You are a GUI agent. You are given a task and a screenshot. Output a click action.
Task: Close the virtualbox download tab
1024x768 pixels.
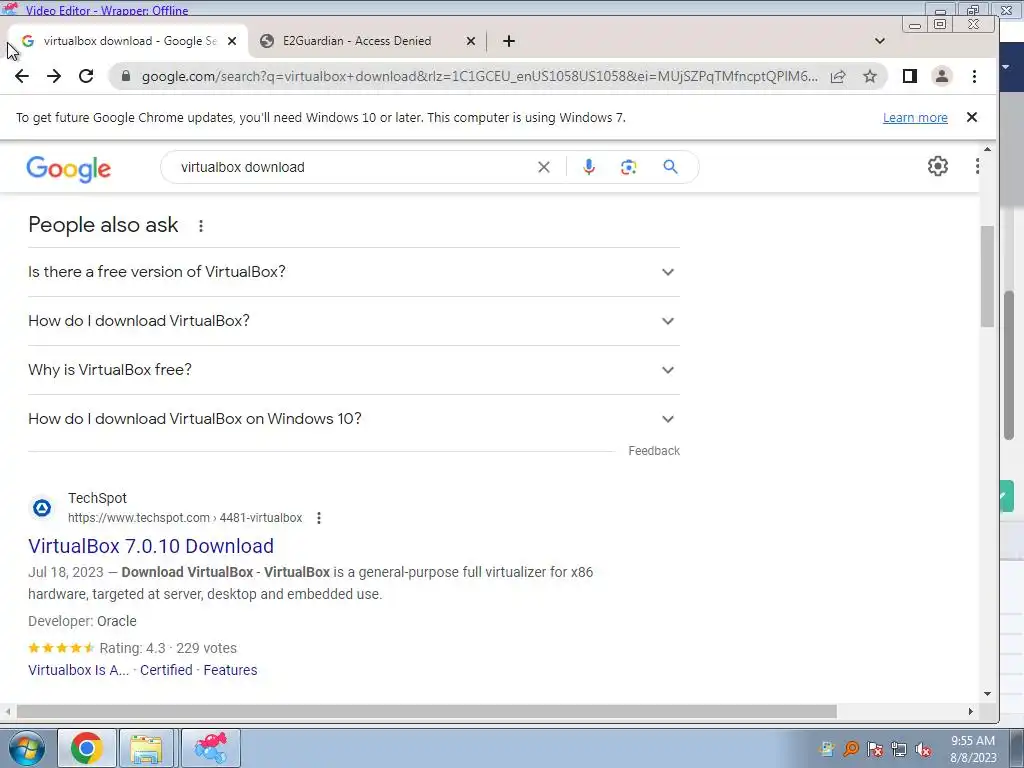(232, 40)
